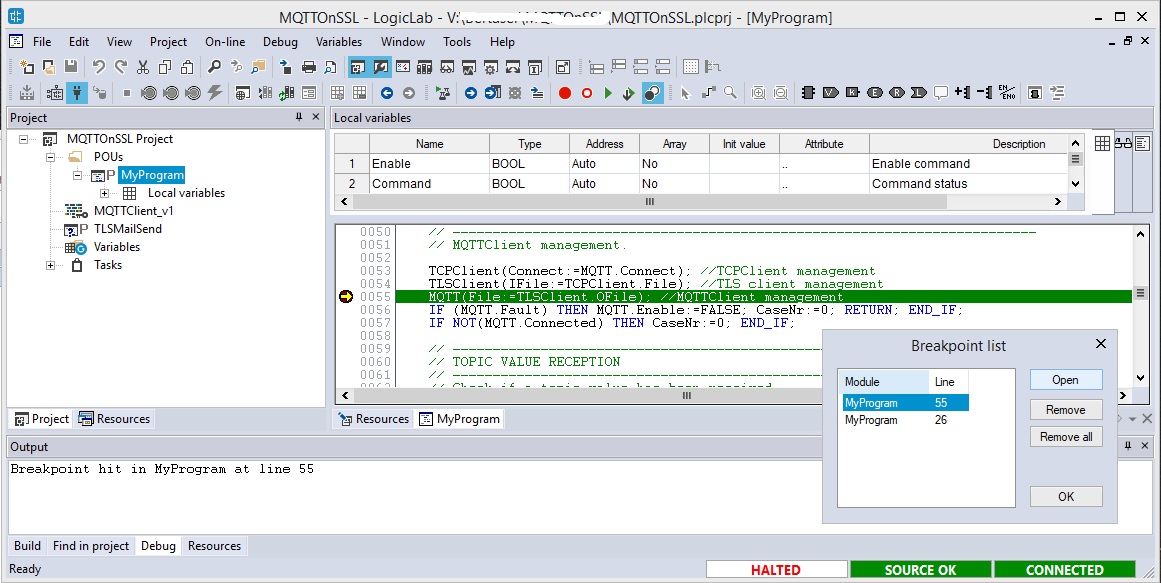Click the Zoom in toolbar icon

coord(758,93)
